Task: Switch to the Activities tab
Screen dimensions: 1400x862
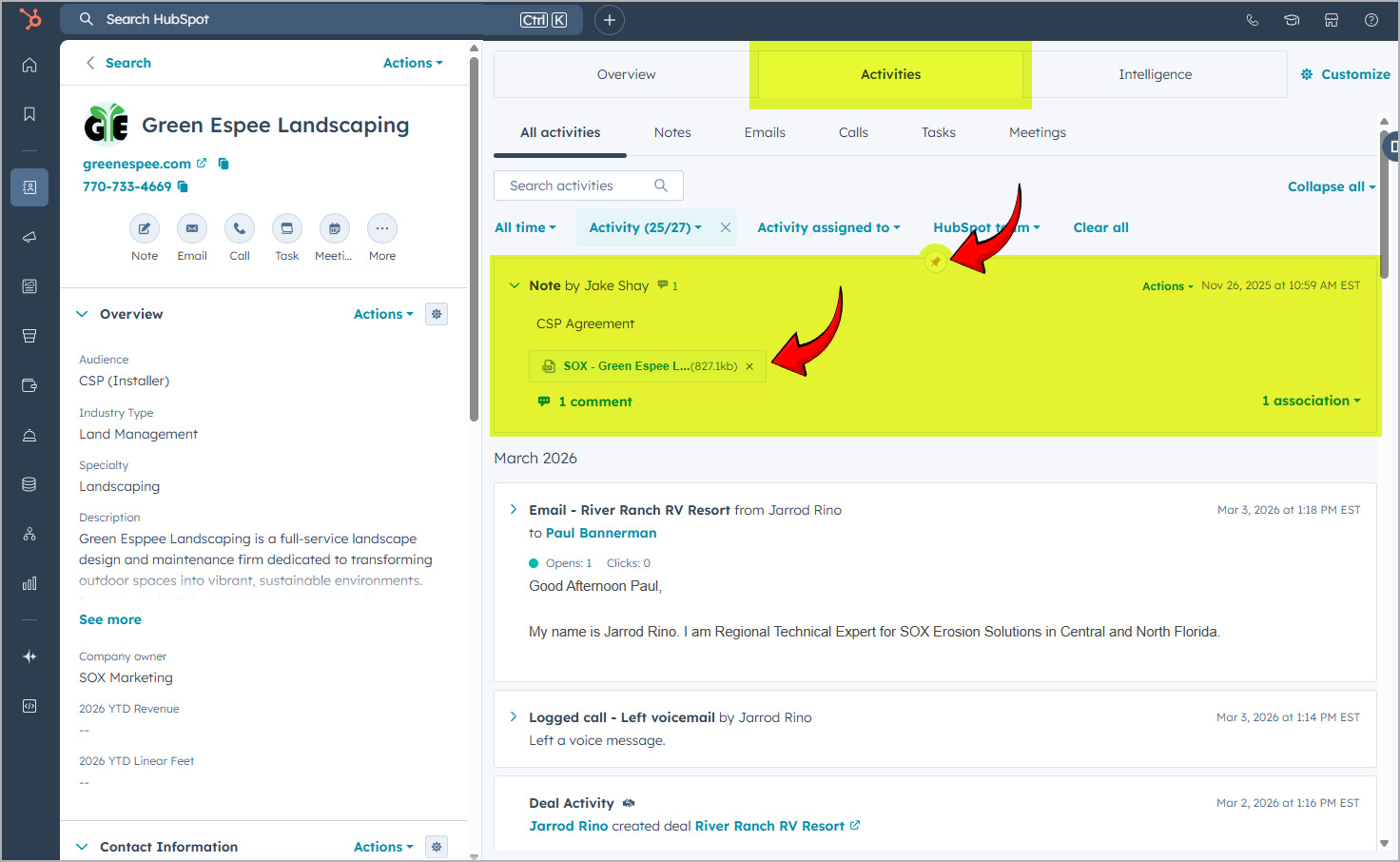Action: point(890,74)
